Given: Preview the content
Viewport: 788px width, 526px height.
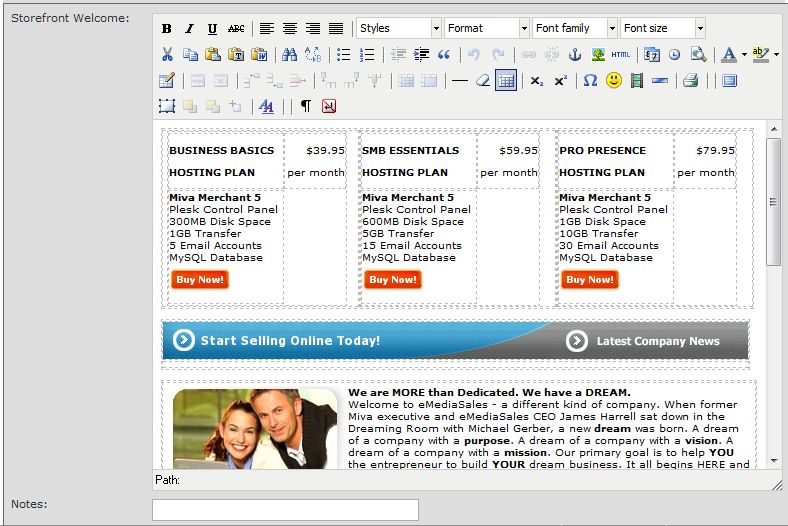Looking at the screenshot, I should (x=698, y=54).
